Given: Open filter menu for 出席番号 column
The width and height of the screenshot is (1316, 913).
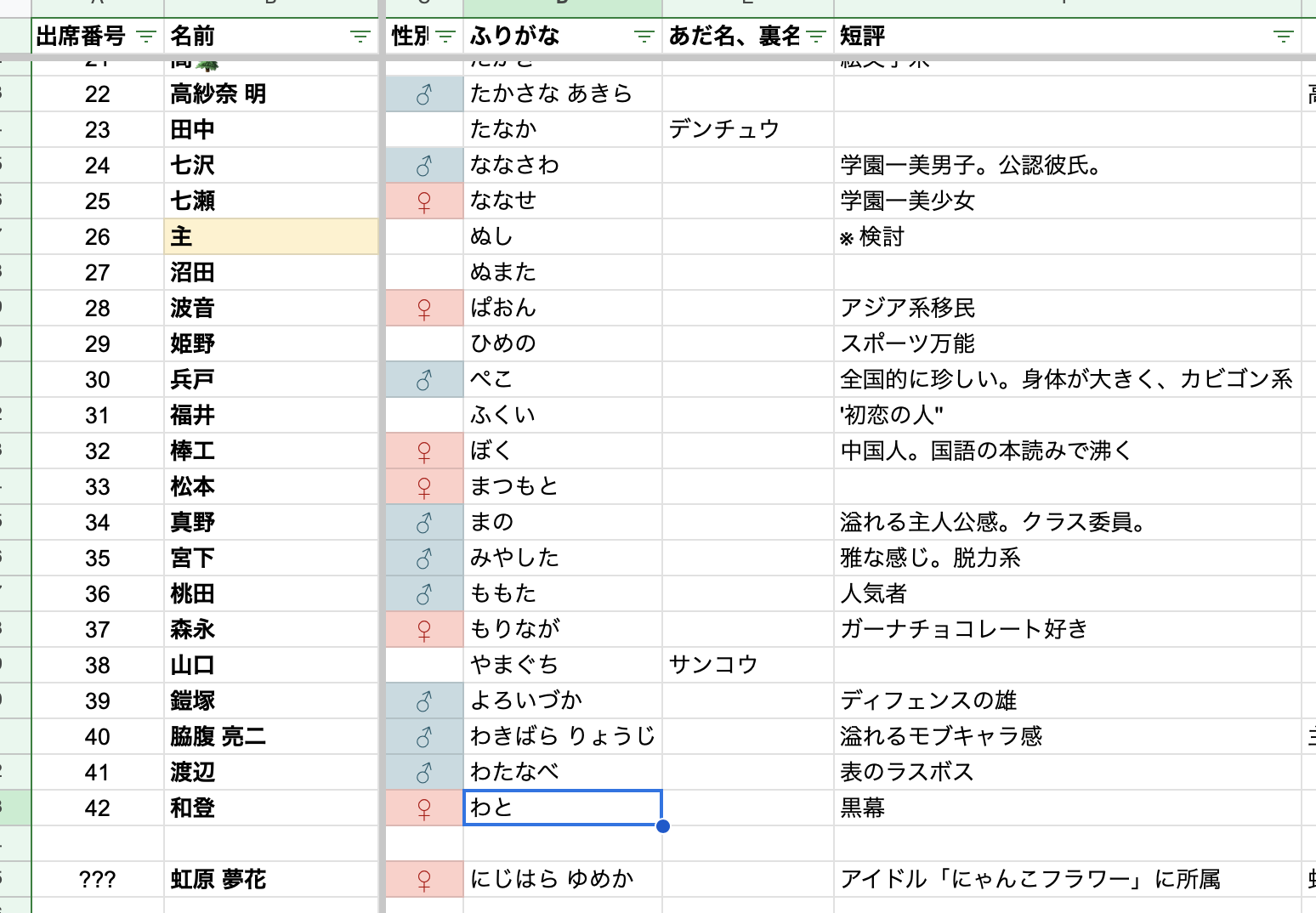Looking at the screenshot, I should (x=146, y=37).
